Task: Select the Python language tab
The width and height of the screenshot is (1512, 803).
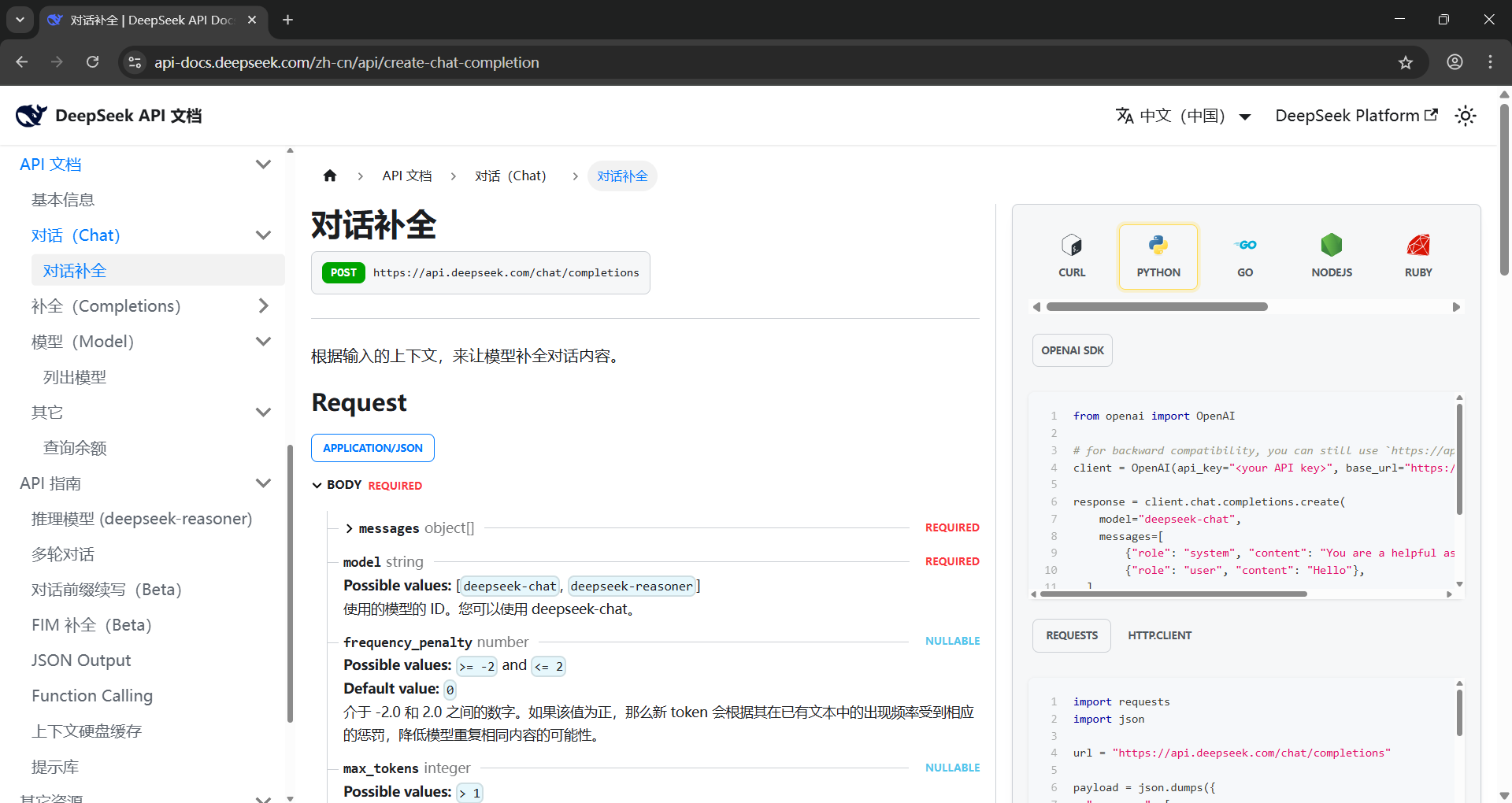Action: (1158, 257)
